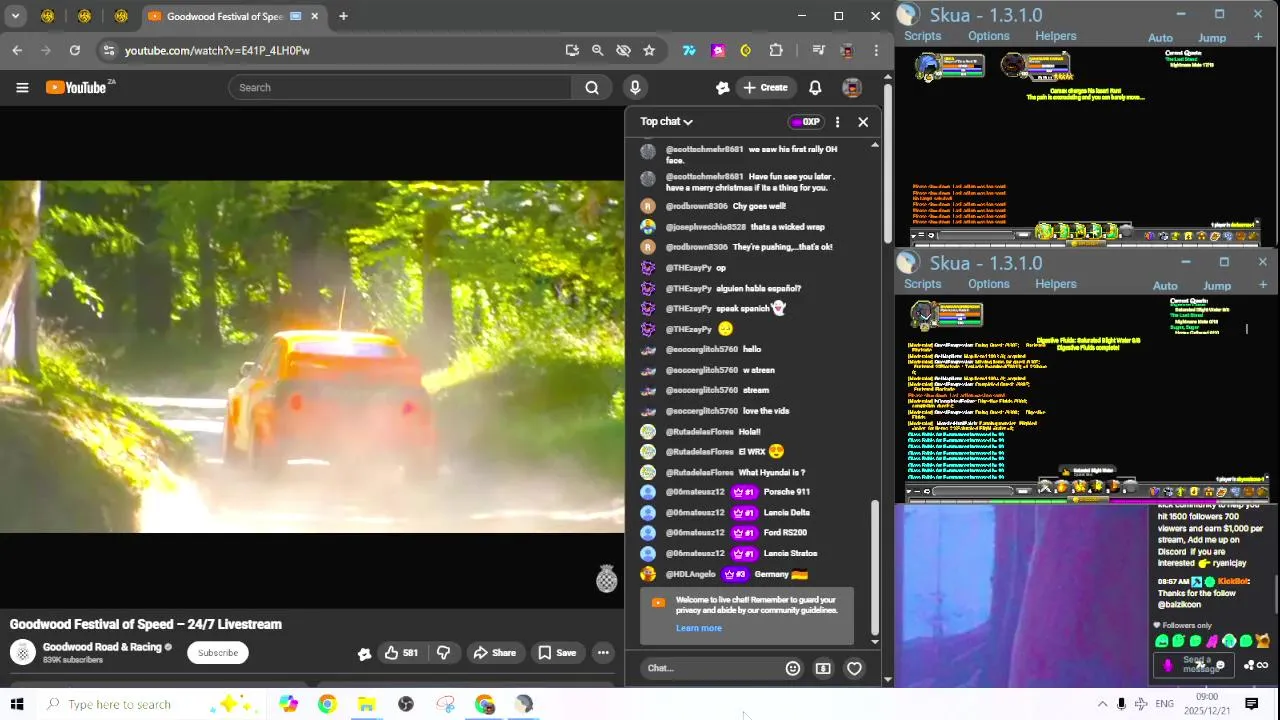The height and width of the screenshot is (720, 1280).
Task: Show hidden system tray icons chevron
Action: coord(1102,704)
